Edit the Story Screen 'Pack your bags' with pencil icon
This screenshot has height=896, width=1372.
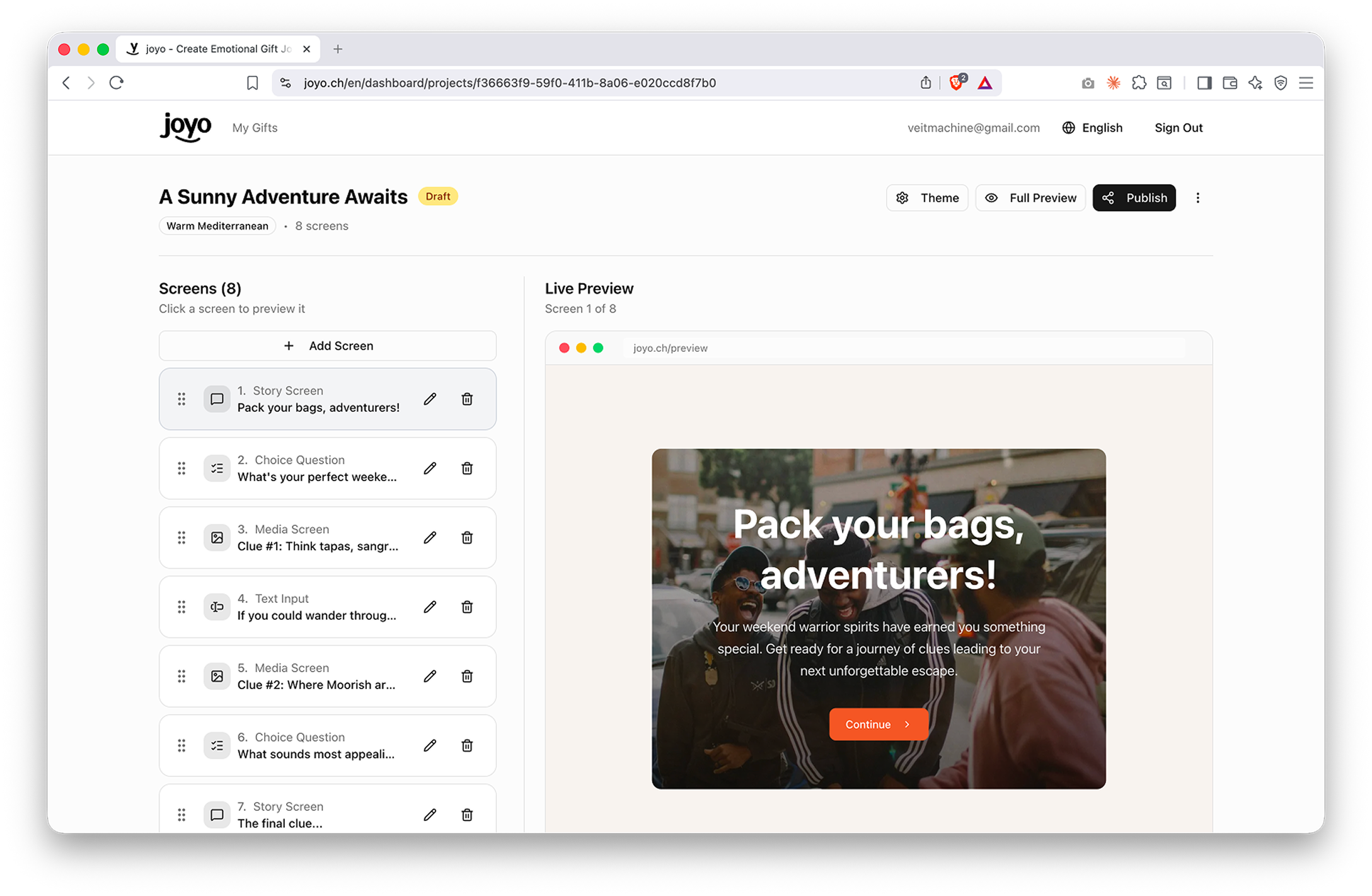pos(430,399)
